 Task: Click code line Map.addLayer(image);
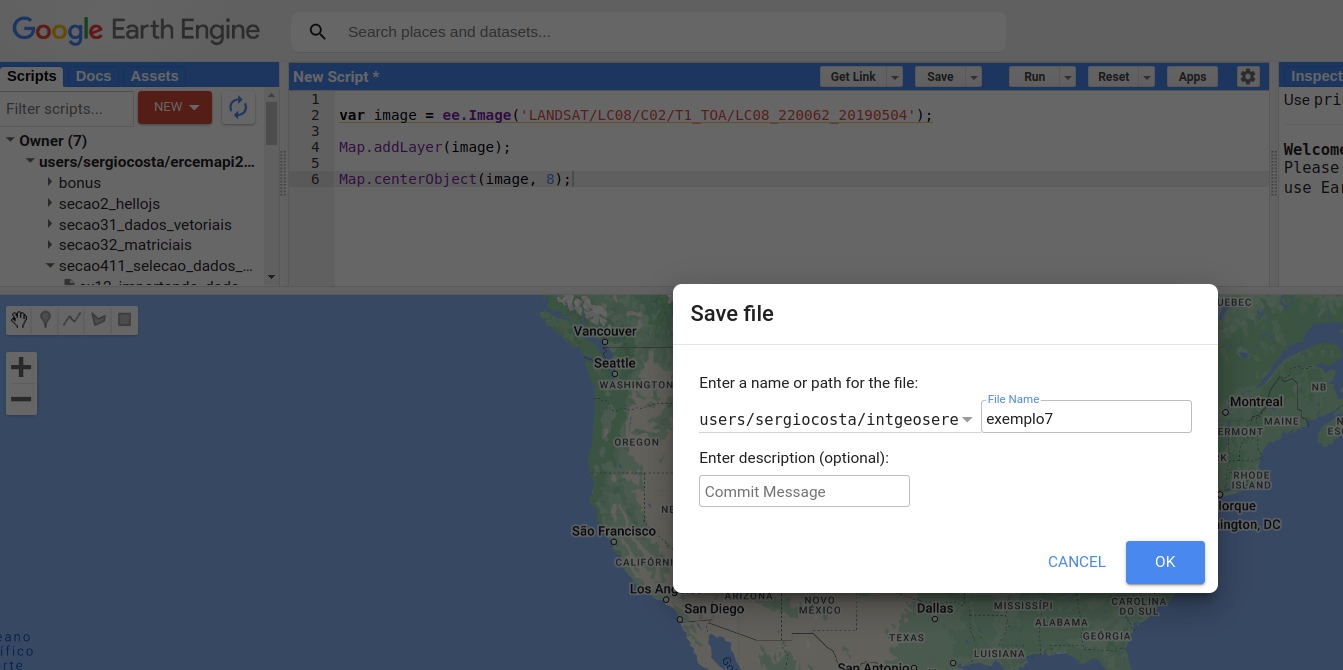pos(425,147)
